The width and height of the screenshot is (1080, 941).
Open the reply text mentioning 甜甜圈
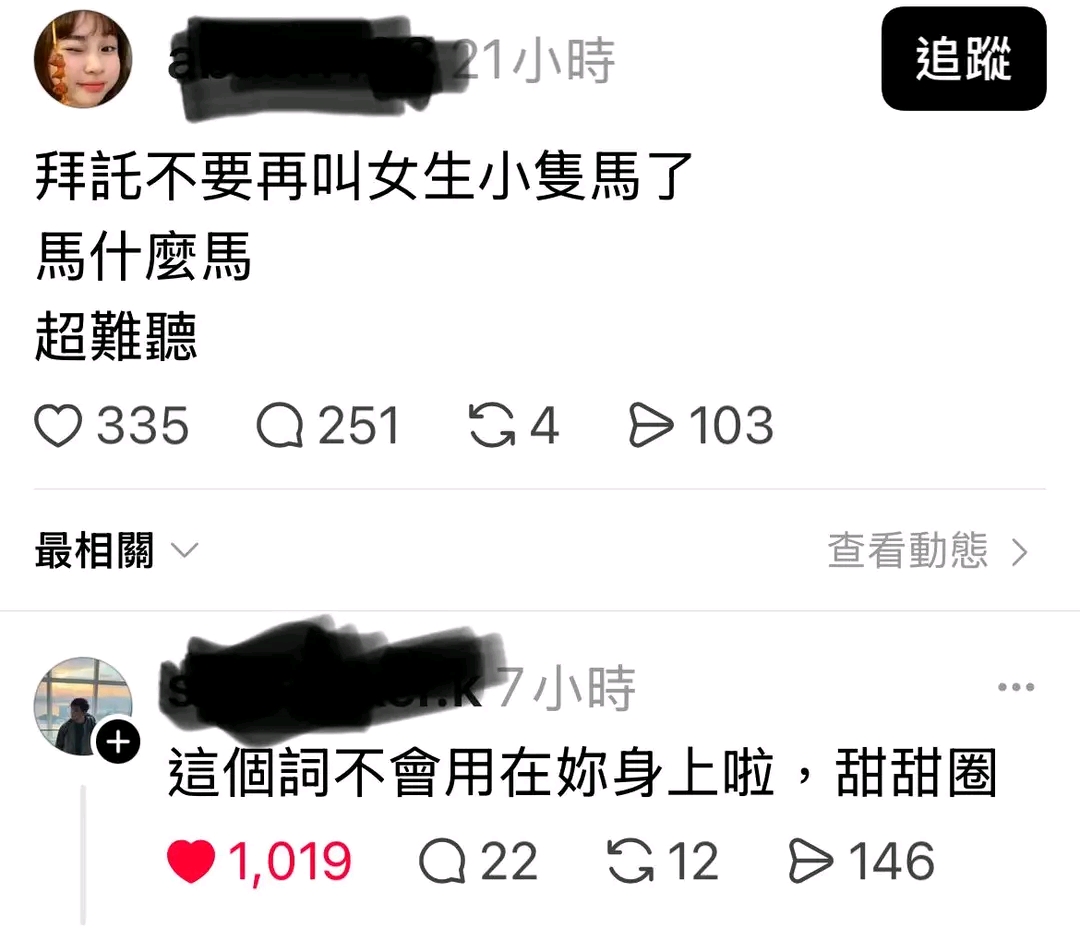582,772
